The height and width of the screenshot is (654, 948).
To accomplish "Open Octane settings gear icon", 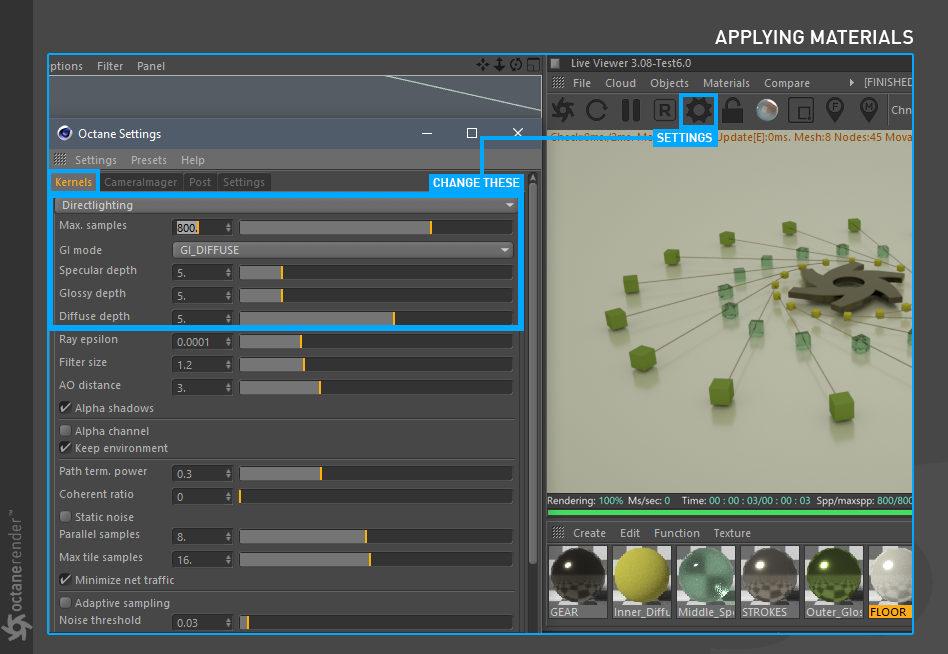I will coord(698,109).
